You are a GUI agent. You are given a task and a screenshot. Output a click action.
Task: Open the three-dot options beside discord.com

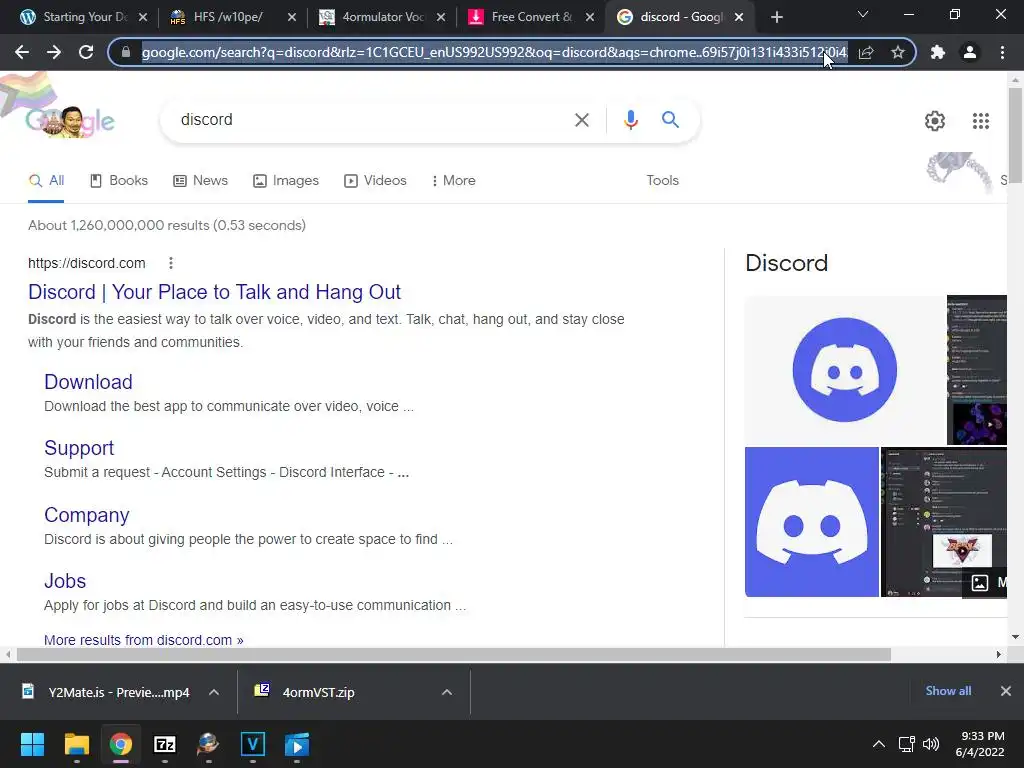170,263
